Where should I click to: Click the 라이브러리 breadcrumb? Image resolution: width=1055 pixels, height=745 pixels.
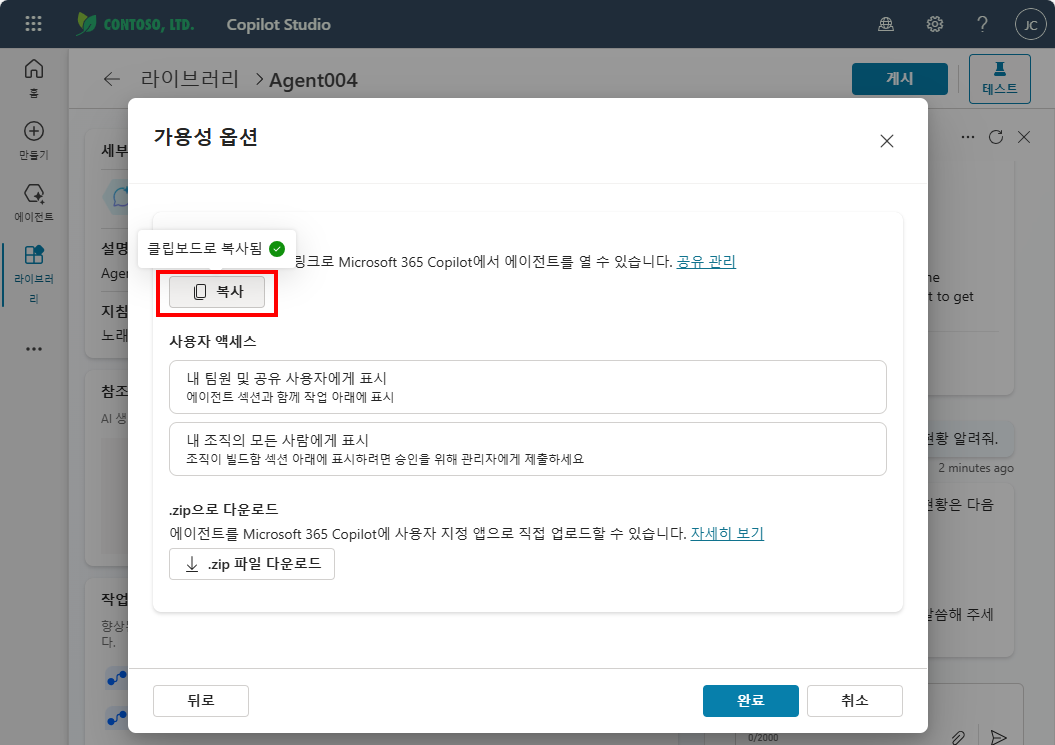(190, 79)
